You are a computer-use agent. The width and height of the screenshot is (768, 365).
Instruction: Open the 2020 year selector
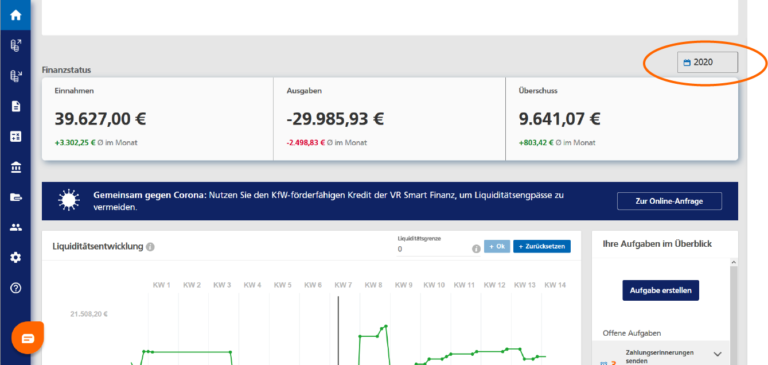tap(707, 62)
